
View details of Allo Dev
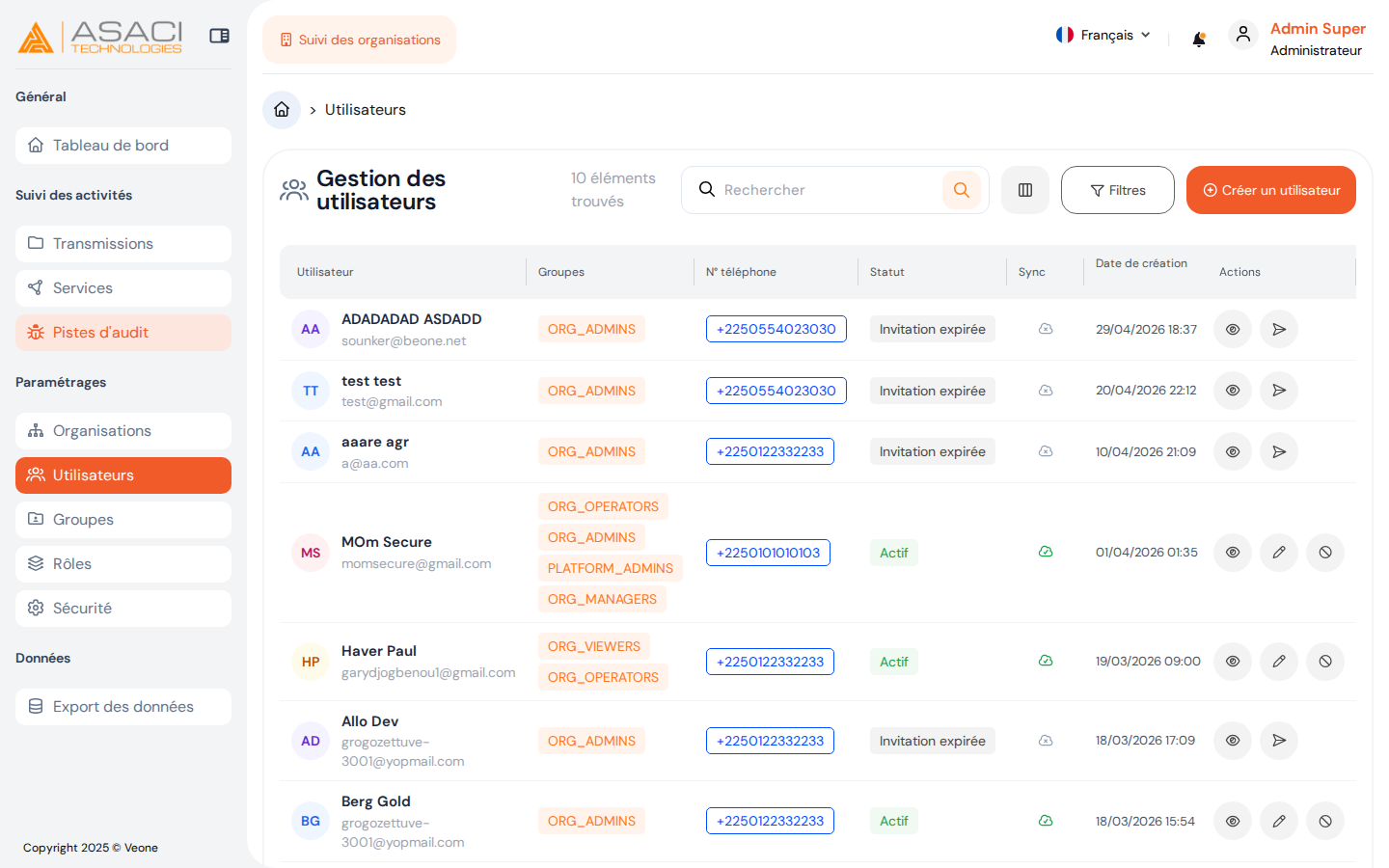(1233, 741)
